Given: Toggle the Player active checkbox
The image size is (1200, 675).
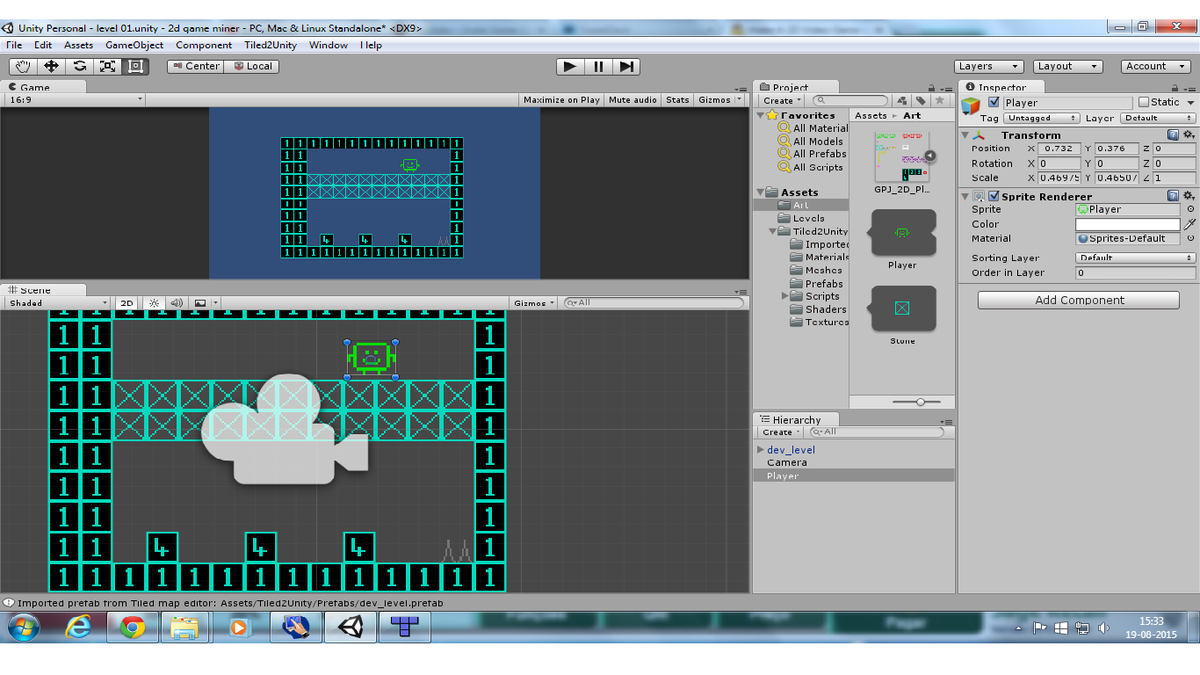Looking at the screenshot, I should [994, 102].
